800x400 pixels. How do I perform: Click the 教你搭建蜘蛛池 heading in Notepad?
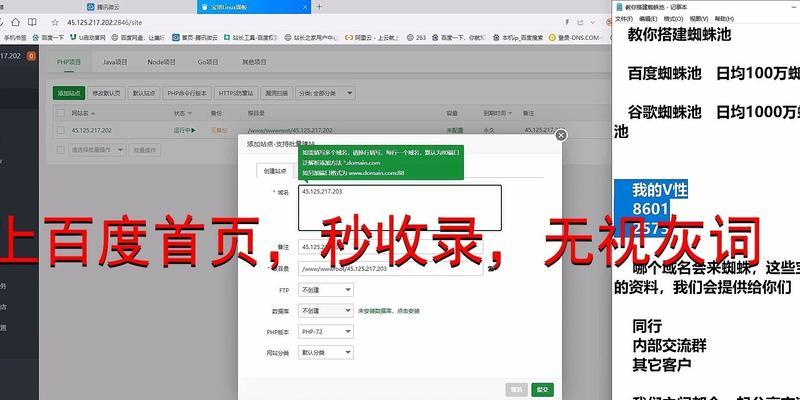point(679,35)
